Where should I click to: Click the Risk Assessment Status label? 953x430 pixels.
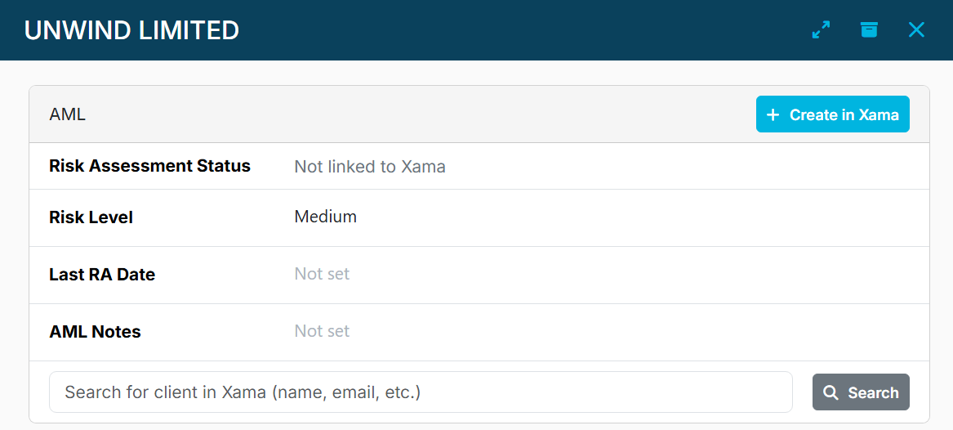pos(150,166)
